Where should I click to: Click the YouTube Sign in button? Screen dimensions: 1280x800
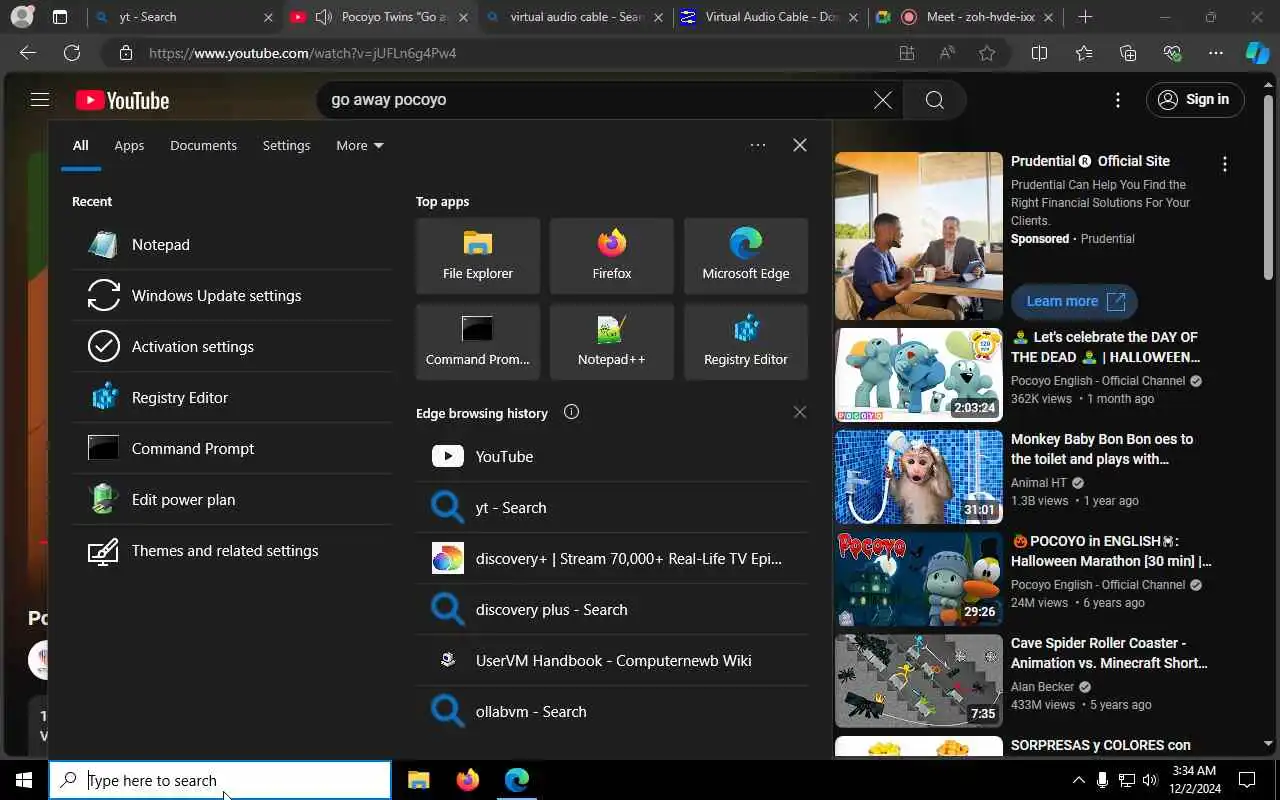click(1195, 99)
